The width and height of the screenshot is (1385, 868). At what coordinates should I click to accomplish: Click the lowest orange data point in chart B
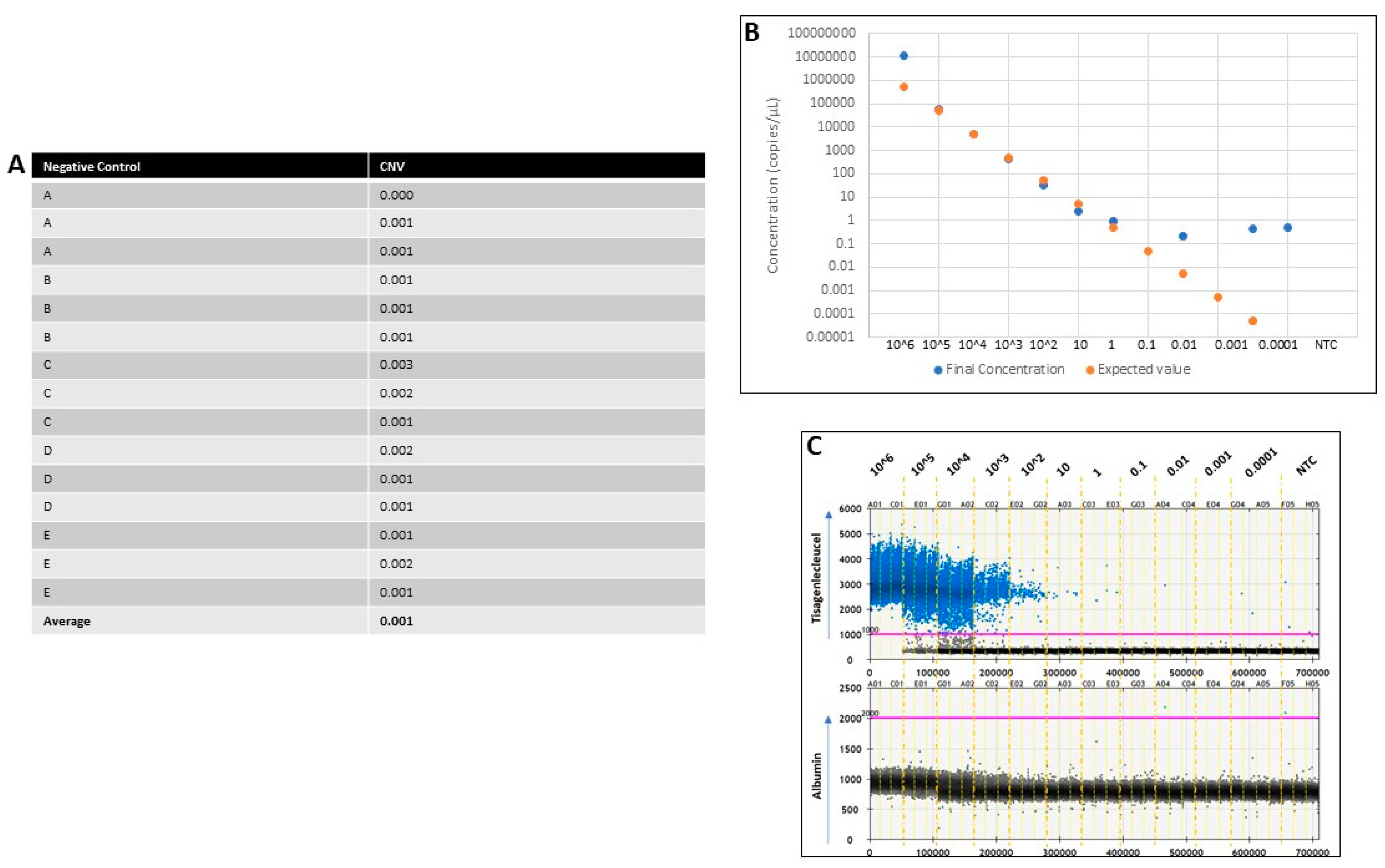coord(1253,321)
